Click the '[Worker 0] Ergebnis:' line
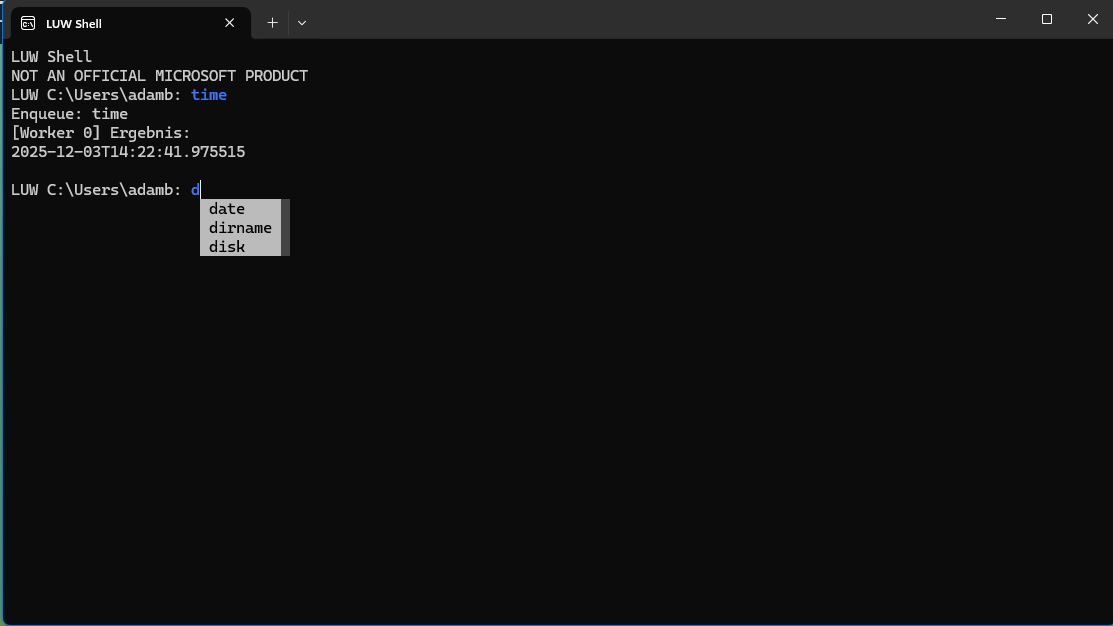 click(100, 133)
